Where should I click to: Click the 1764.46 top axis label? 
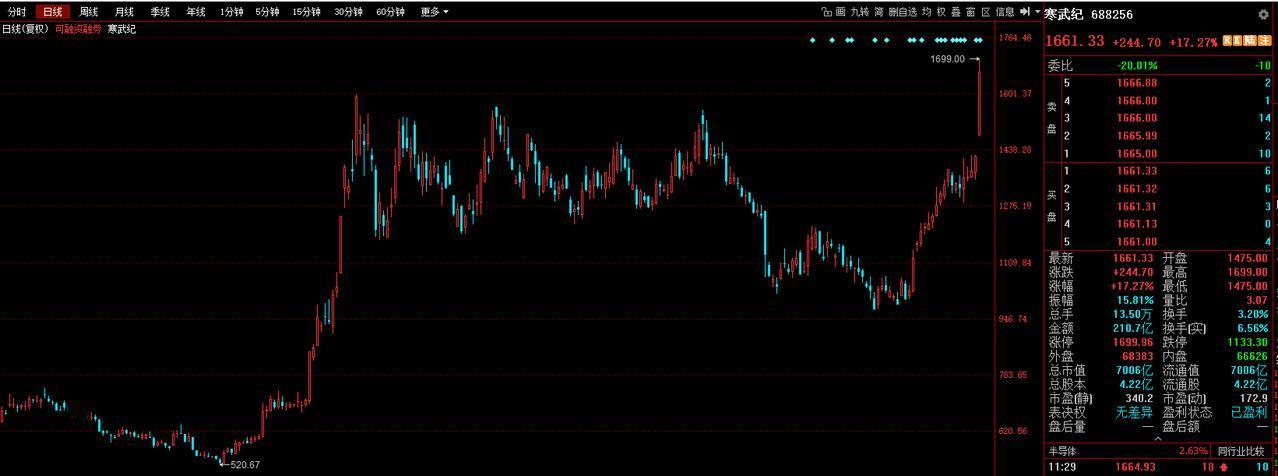[x=1015, y=38]
